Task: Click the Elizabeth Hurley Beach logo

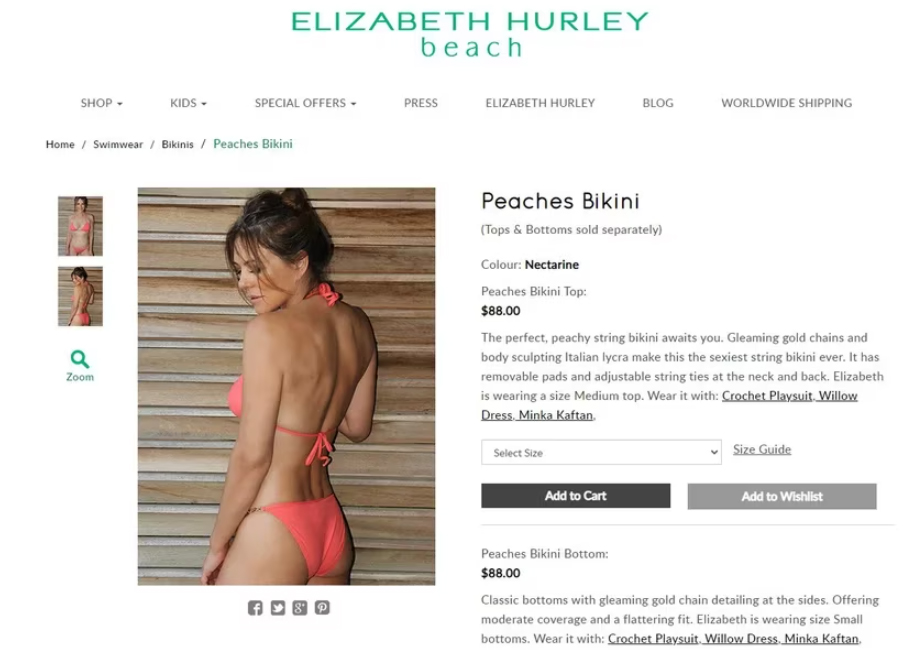Action: (x=470, y=34)
